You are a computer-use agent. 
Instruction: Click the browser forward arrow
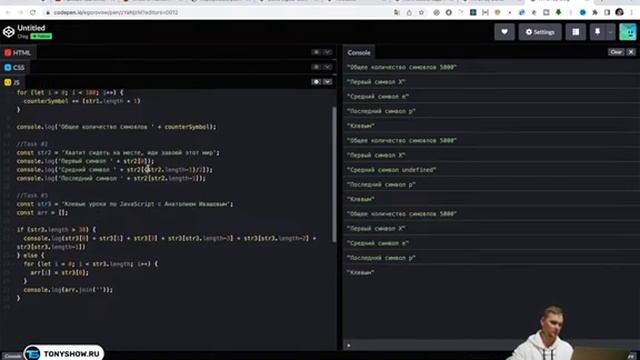(x=20, y=13)
